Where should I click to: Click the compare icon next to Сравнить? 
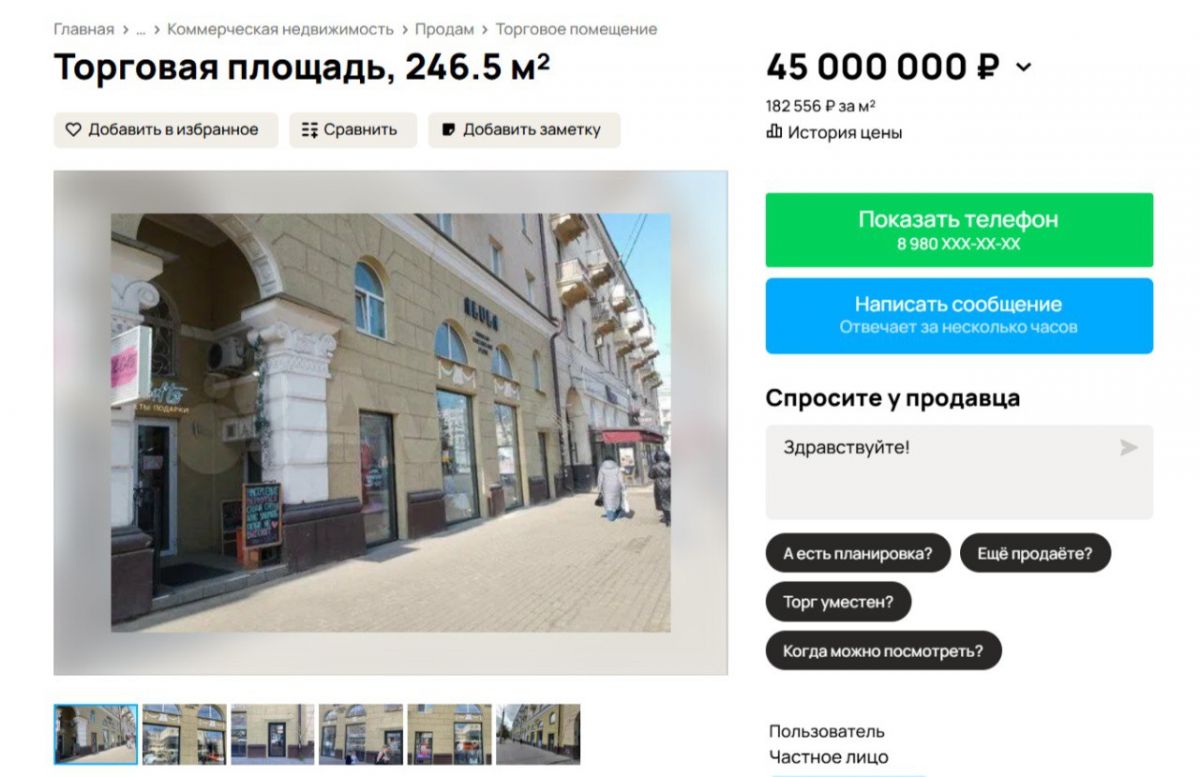tap(310, 130)
